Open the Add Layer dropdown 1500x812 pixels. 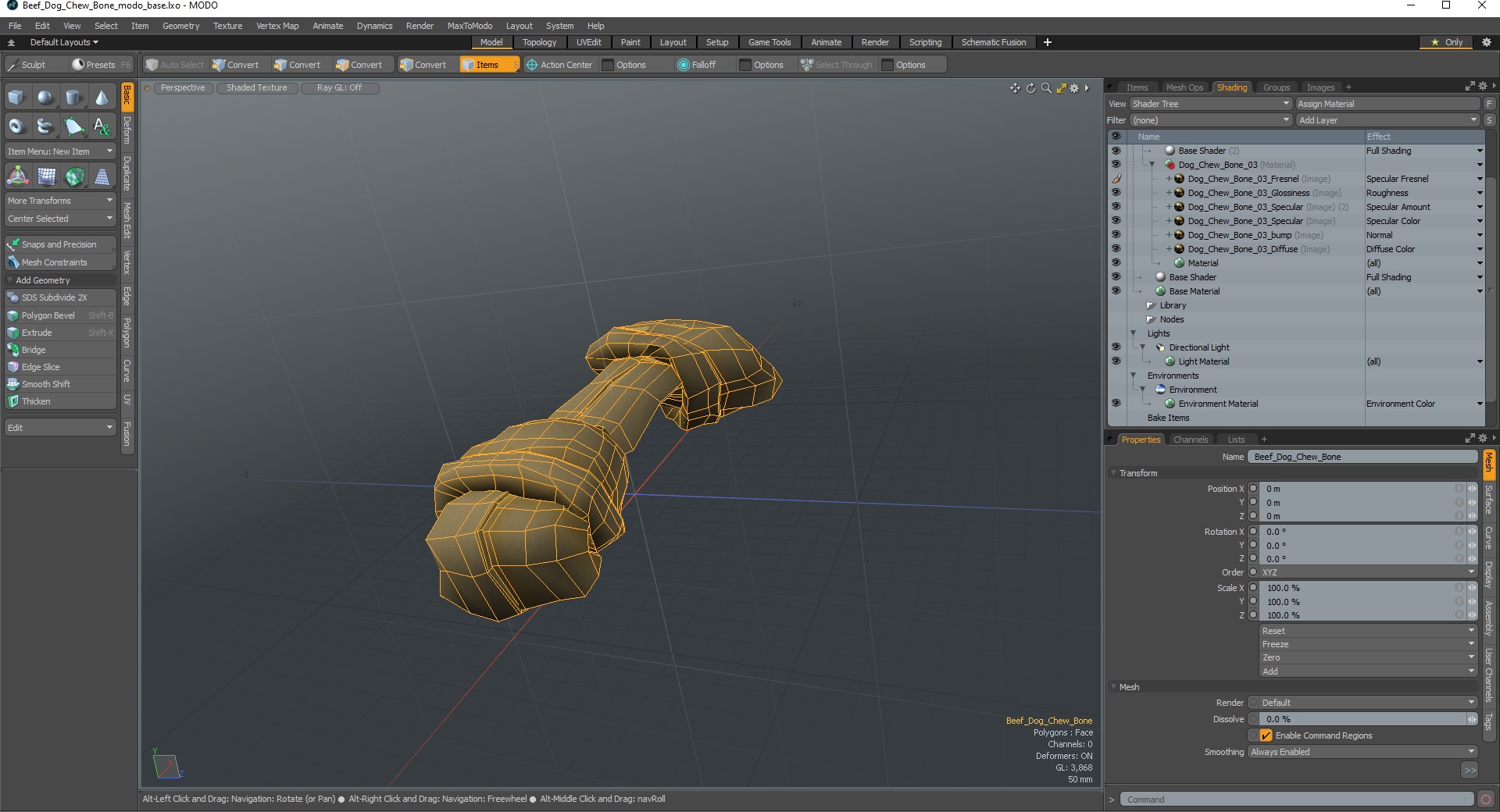[1387, 120]
